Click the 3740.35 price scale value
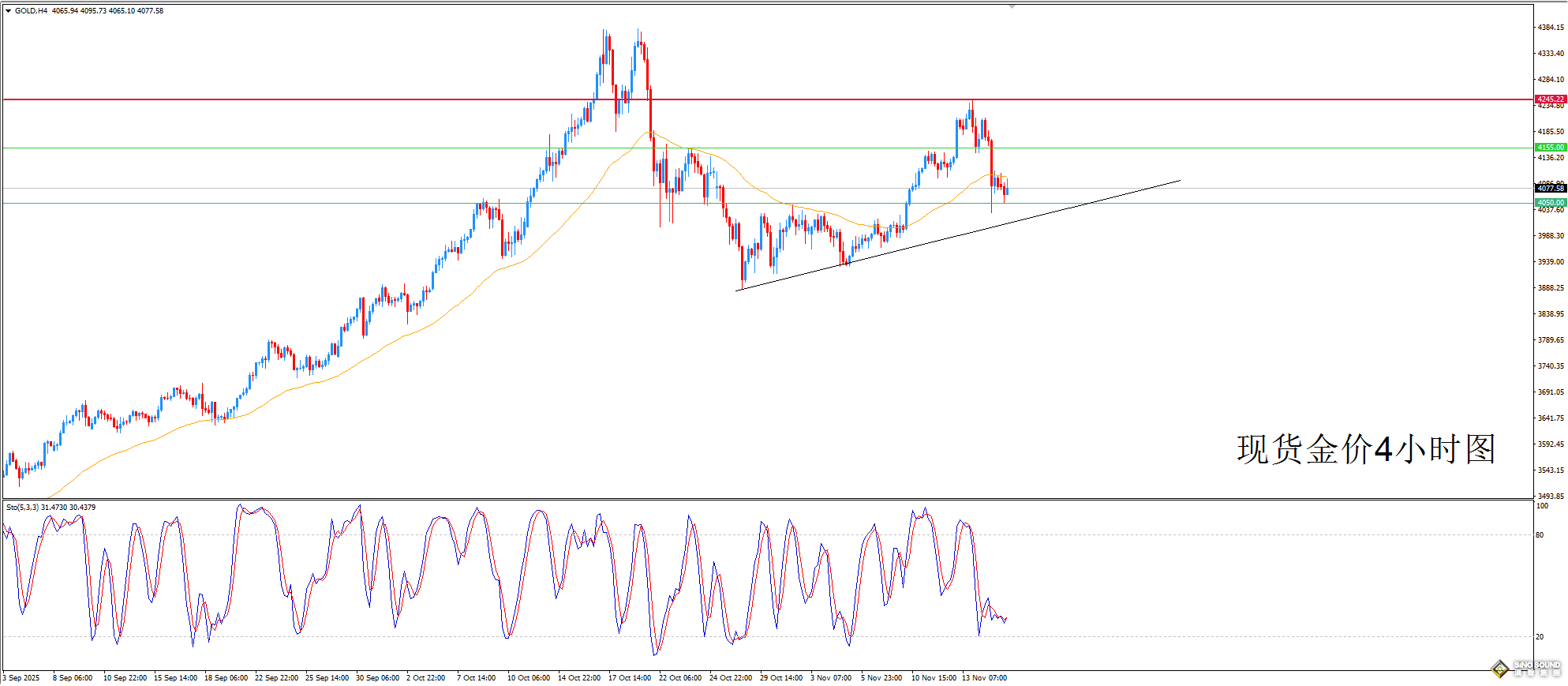The height and width of the screenshot is (686, 1568). (1550, 366)
